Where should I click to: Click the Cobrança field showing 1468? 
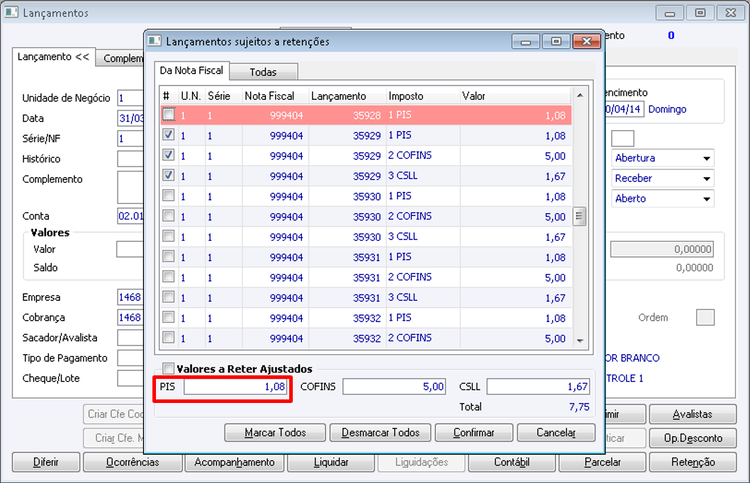tap(130, 318)
